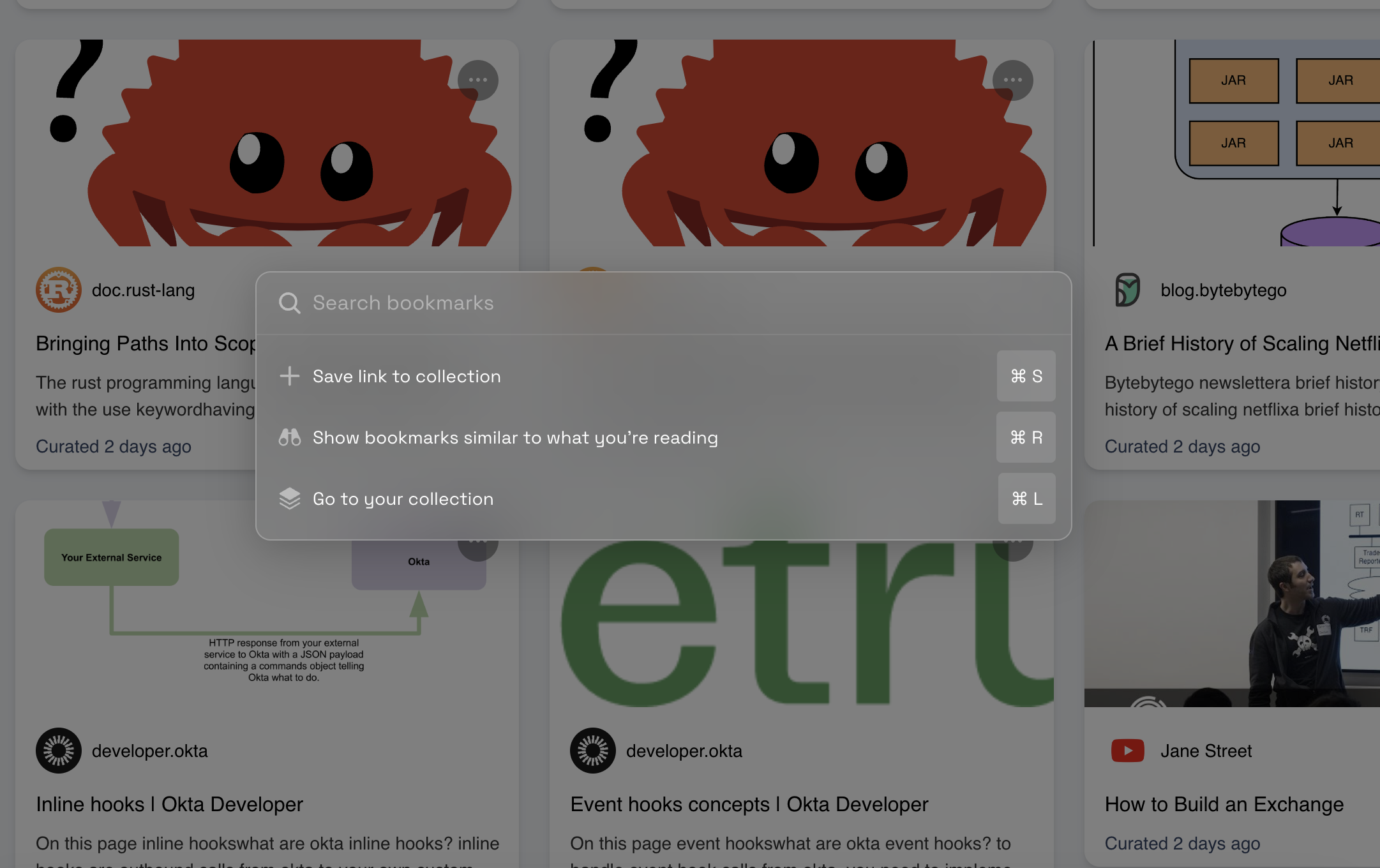Image resolution: width=1380 pixels, height=868 pixels.
Task: Open Inline hooks | Okta Developer title
Action: point(169,804)
